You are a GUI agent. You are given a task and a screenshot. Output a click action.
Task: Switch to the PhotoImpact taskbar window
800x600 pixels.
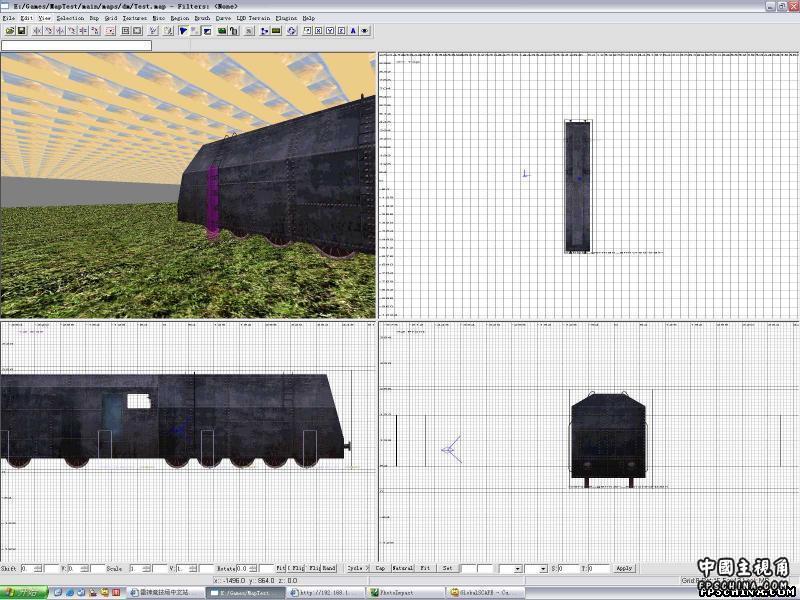click(406, 593)
